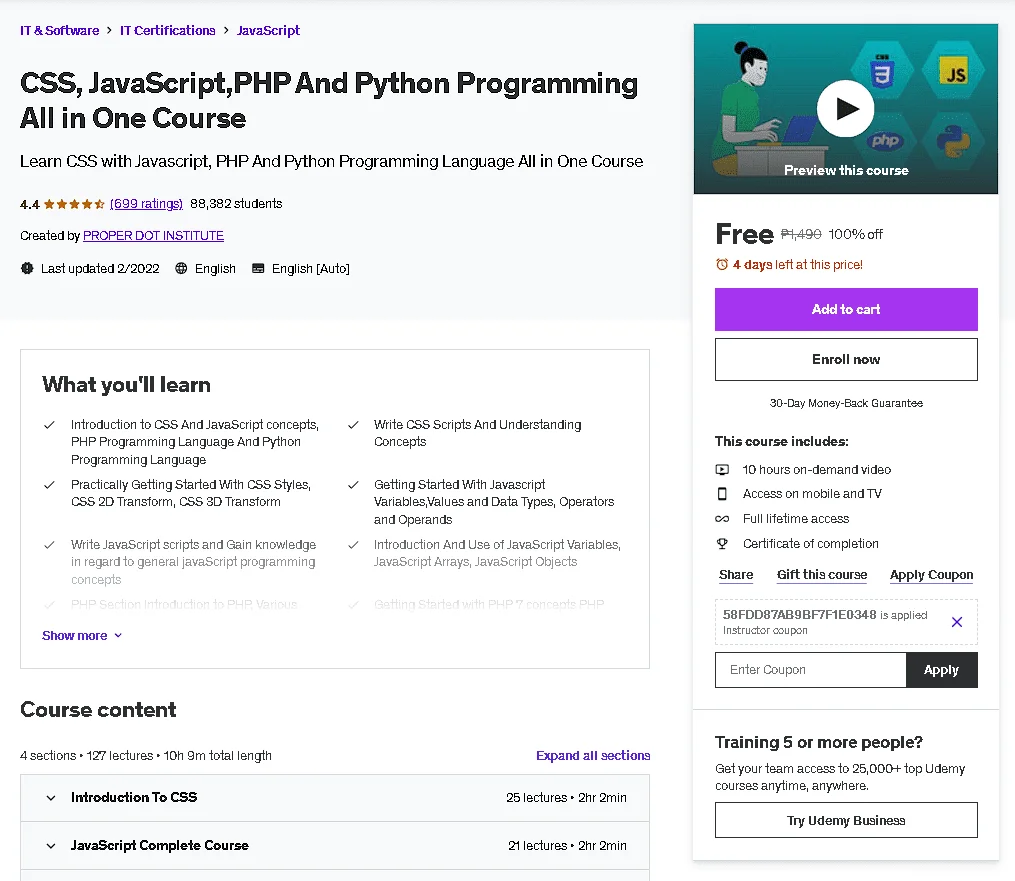
Task: Click the 30-Day Money-Back Guarantee text
Action: click(x=846, y=403)
